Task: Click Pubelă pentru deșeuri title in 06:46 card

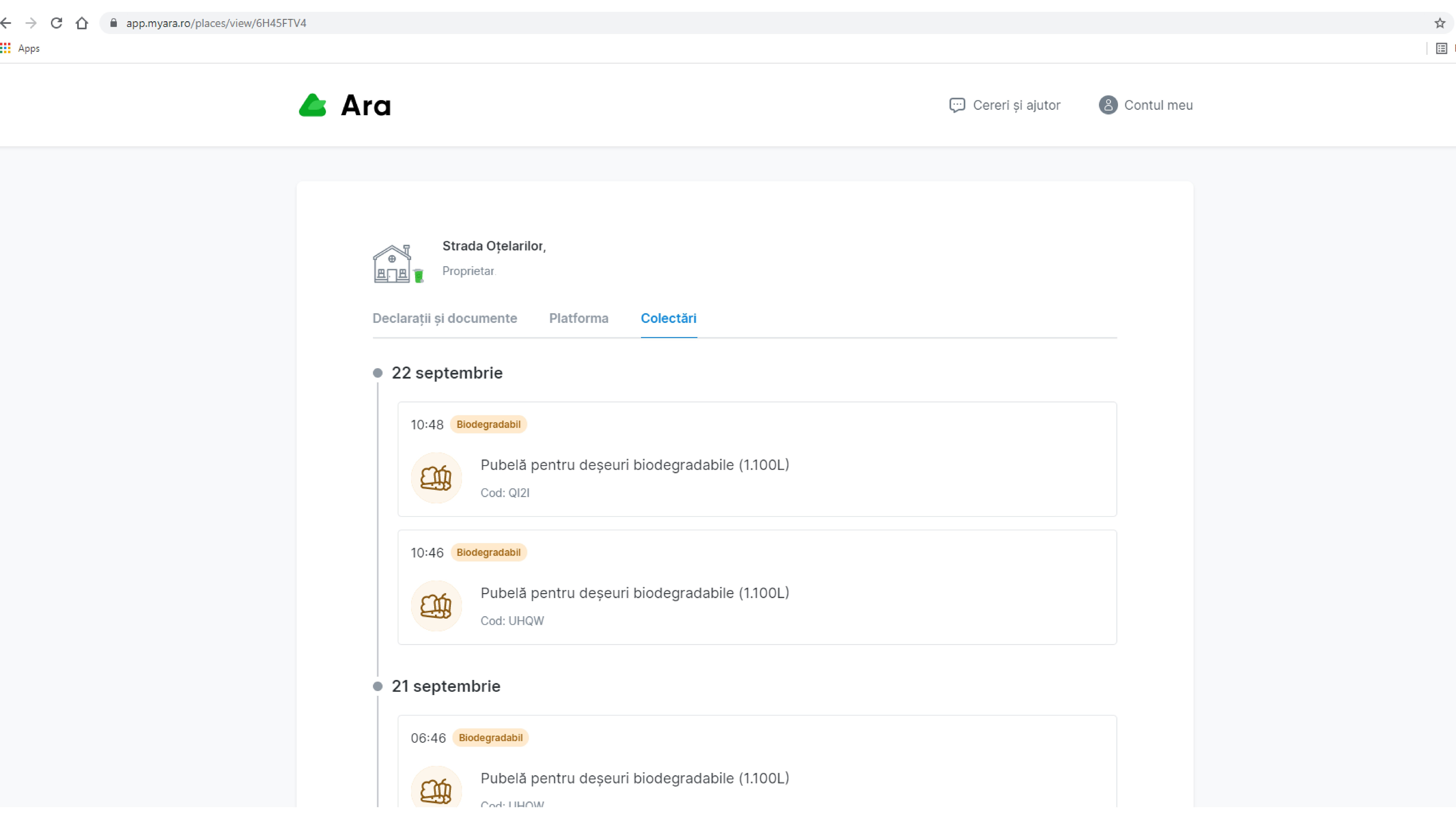Action: (x=635, y=778)
